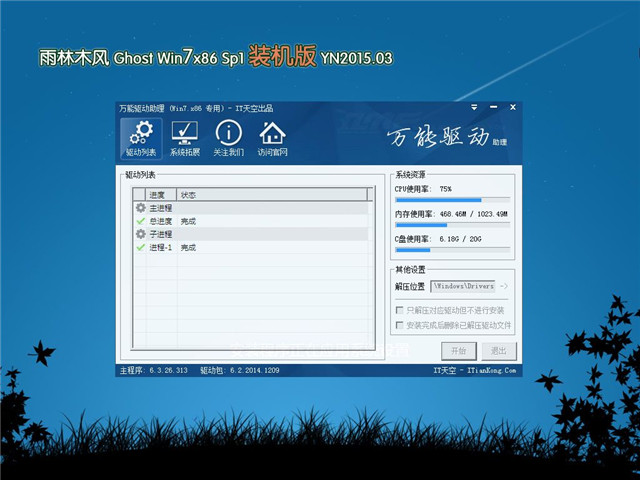Click the IT天空 - ITianKong.Com link
The height and width of the screenshot is (480, 640).
(x=474, y=370)
